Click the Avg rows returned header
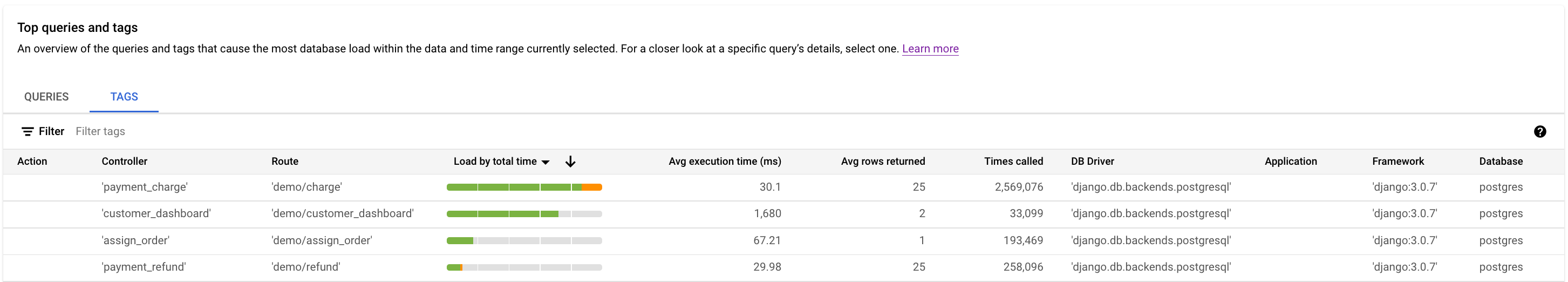This screenshot has height=282, width=1568. (883, 162)
